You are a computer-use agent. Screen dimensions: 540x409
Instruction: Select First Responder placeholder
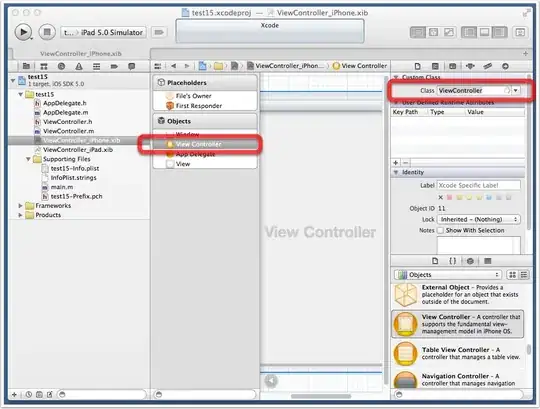[199, 106]
